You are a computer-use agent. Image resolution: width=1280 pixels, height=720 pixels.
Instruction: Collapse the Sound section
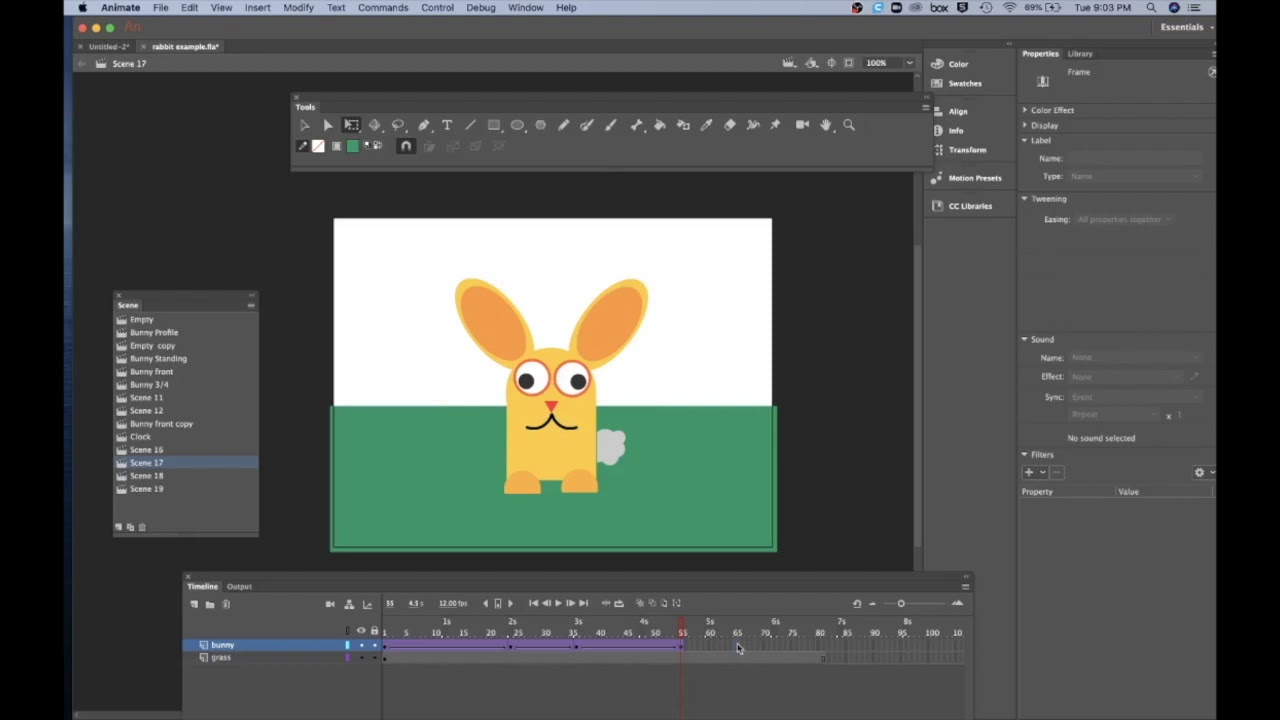(x=1024, y=339)
